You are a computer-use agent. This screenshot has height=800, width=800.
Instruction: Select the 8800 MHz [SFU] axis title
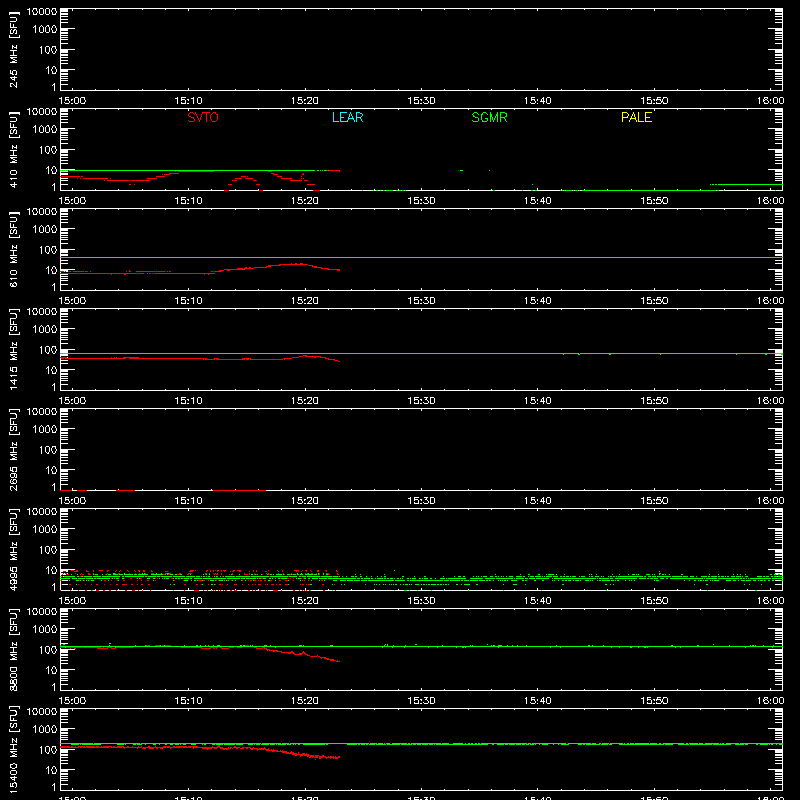coord(14,649)
